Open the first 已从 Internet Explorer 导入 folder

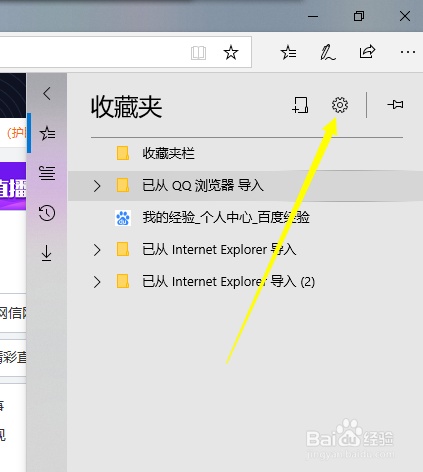[x=245, y=250]
